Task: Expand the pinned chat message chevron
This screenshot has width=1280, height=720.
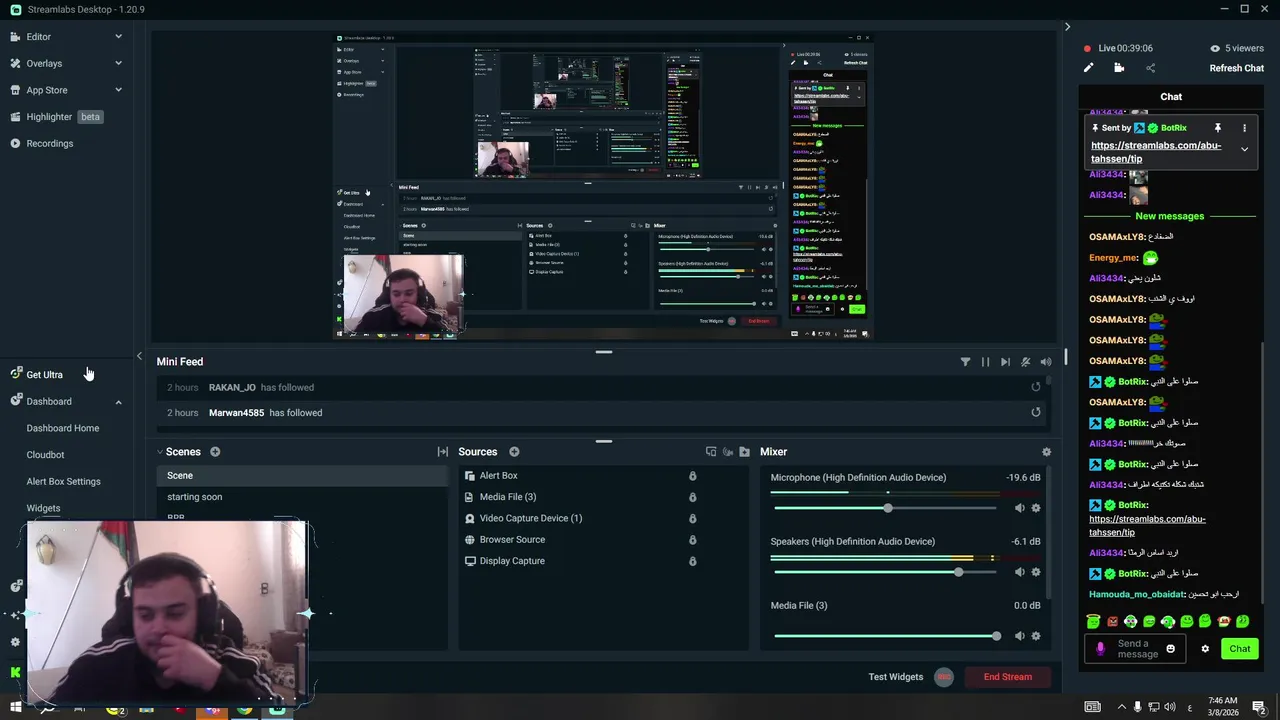Action: [x=1244, y=149]
